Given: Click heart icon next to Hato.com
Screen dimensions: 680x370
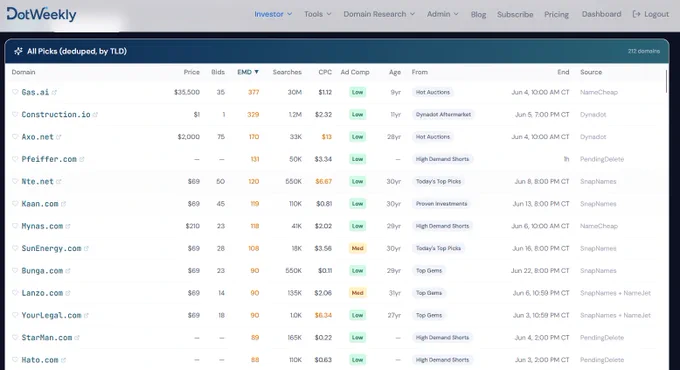Looking at the screenshot, I should [x=15, y=360].
